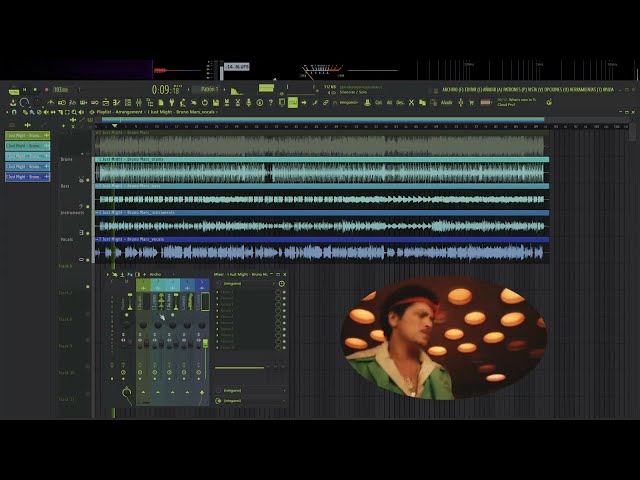Select first I Just Might clip in picker
This screenshot has height=480, width=640.
[27, 135]
